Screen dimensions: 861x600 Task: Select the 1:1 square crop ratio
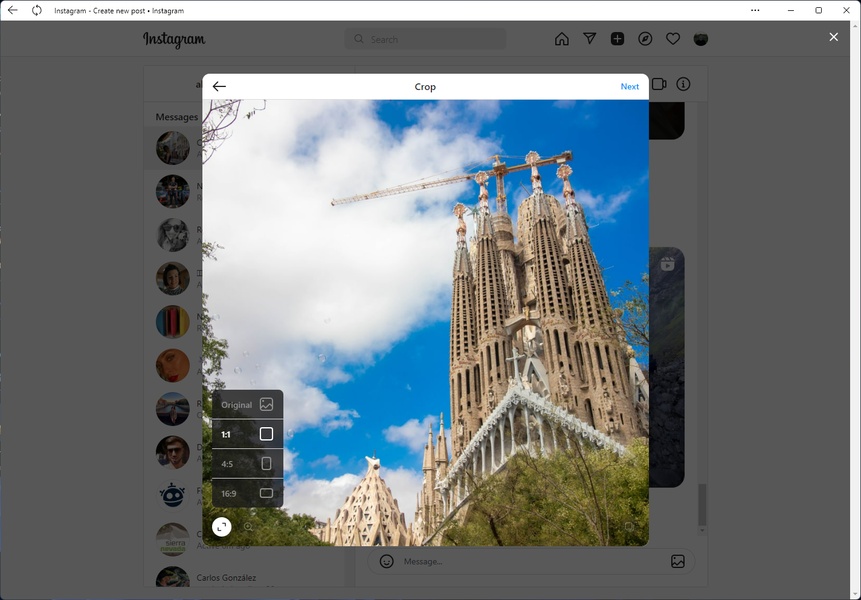pos(247,435)
